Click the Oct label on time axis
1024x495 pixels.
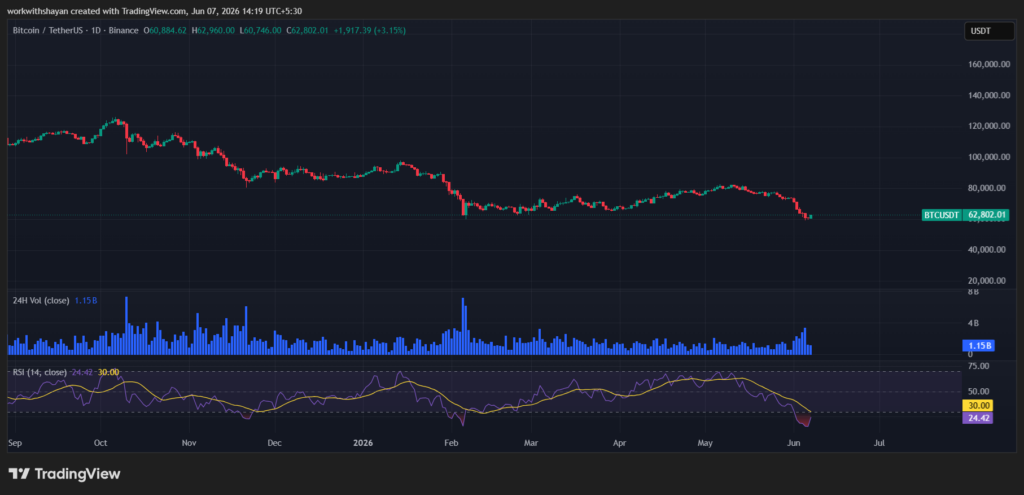point(101,443)
